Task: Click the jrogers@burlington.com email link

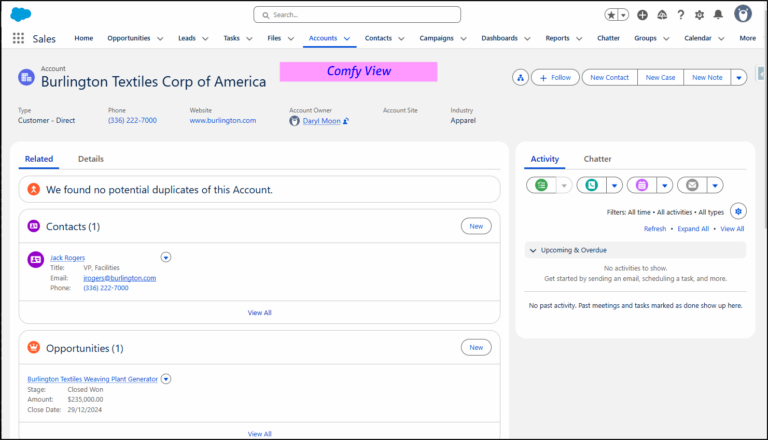Action: 120,278
